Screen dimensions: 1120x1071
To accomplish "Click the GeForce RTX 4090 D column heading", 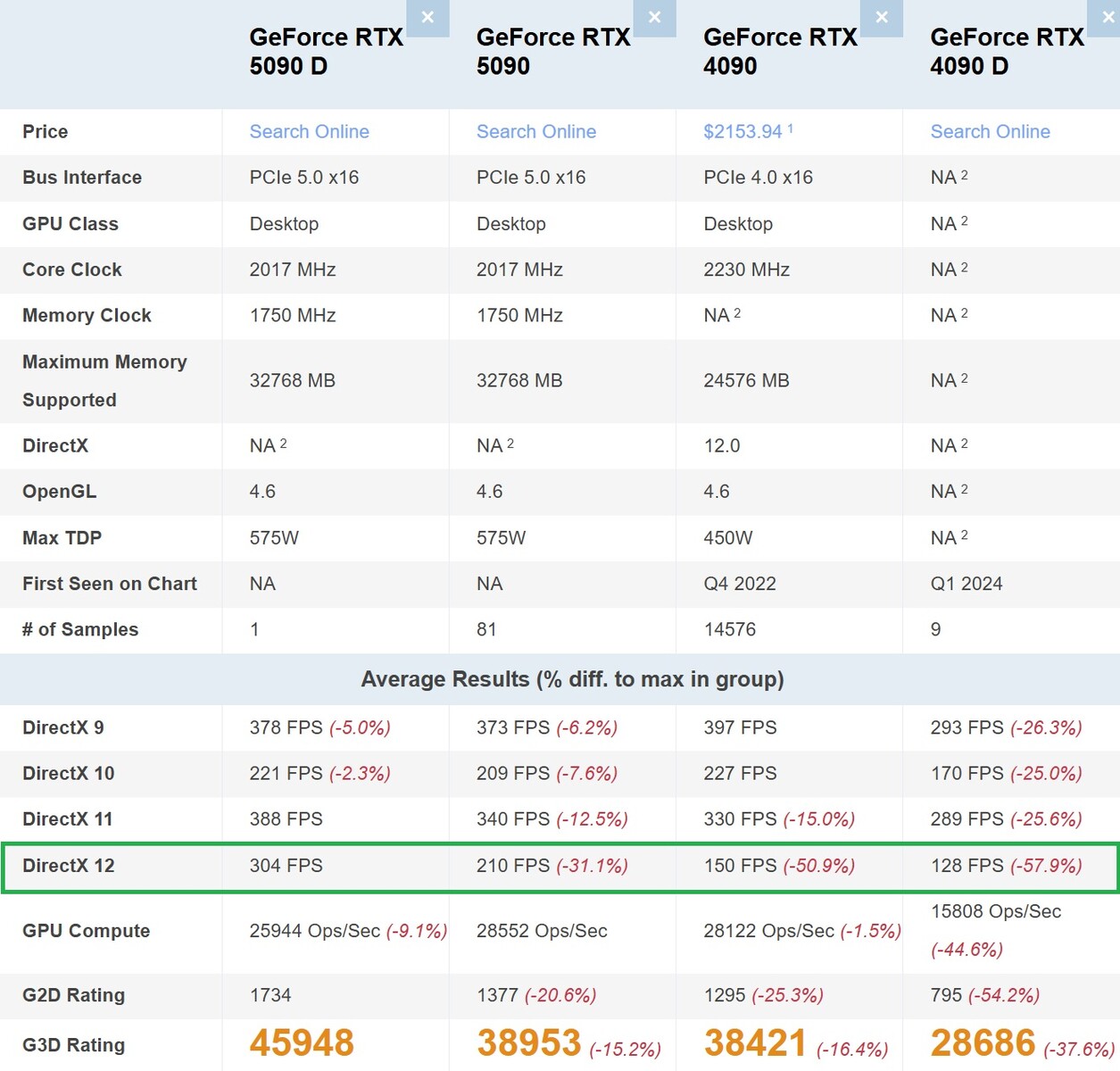I will click(x=1007, y=52).
